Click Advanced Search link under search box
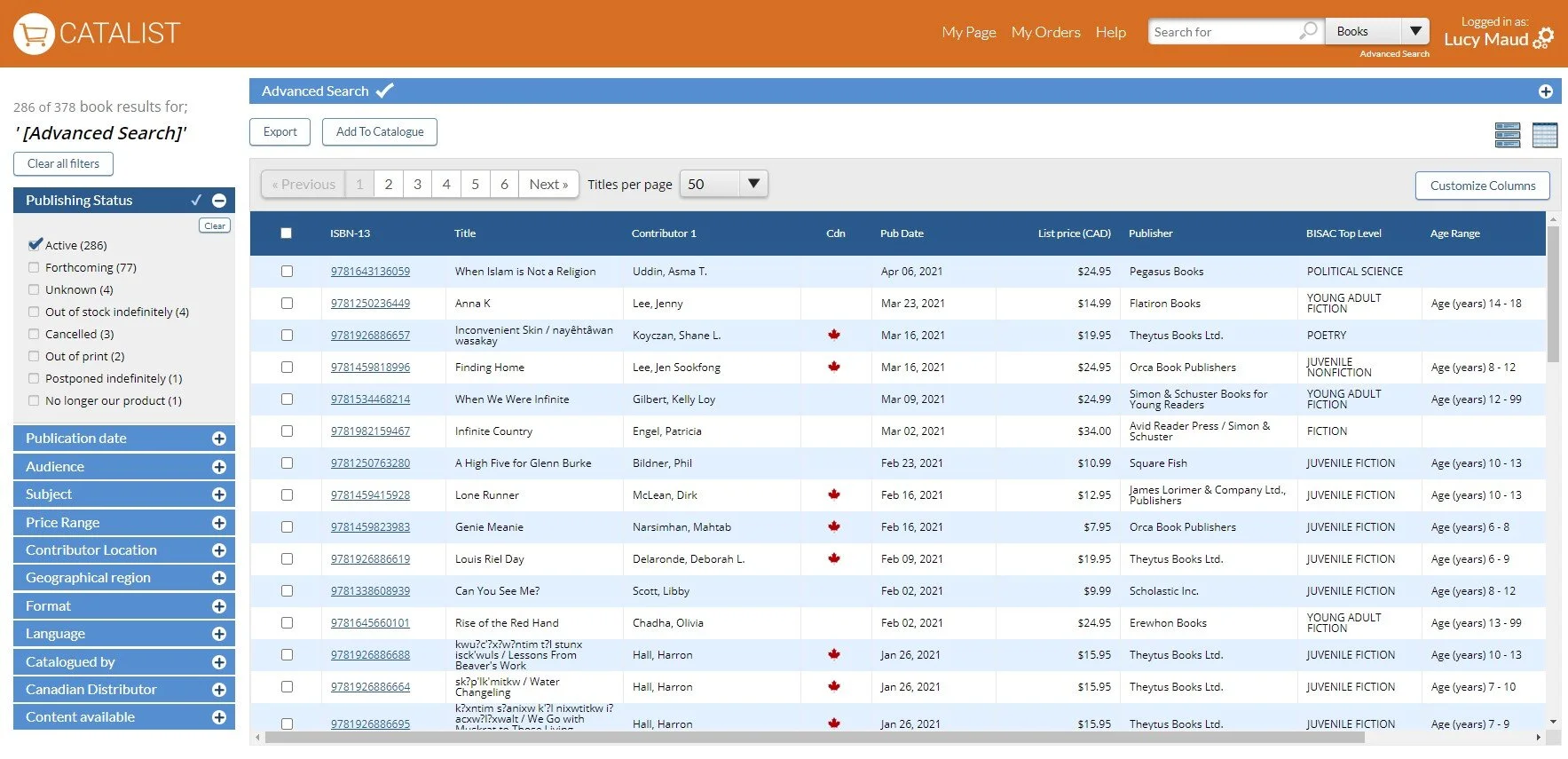 pos(1394,54)
